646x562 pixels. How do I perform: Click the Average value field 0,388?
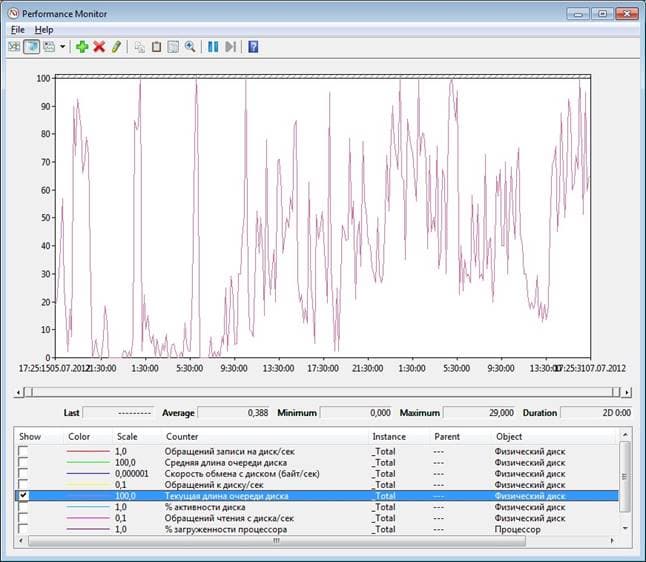pyautogui.click(x=234, y=412)
